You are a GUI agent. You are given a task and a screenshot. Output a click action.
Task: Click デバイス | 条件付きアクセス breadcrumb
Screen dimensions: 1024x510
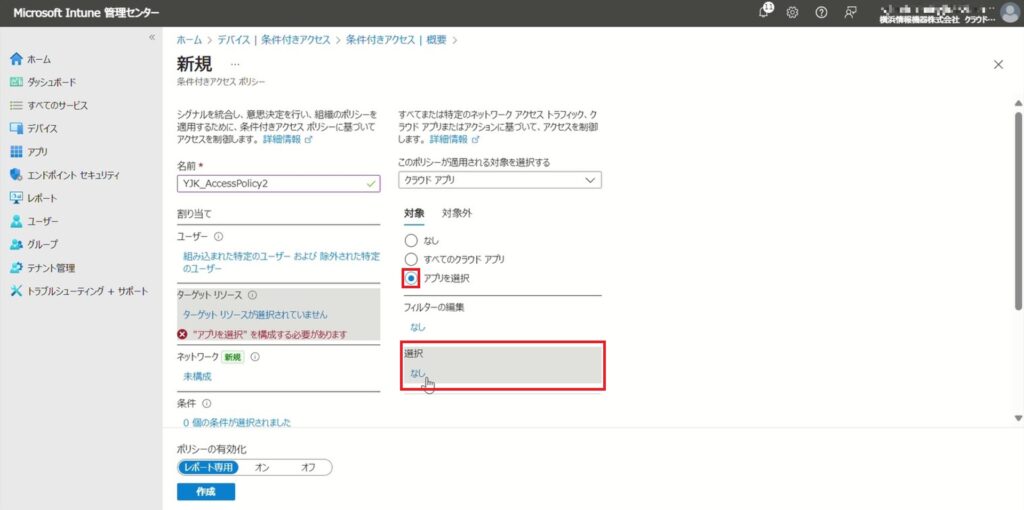coord(274,40)
